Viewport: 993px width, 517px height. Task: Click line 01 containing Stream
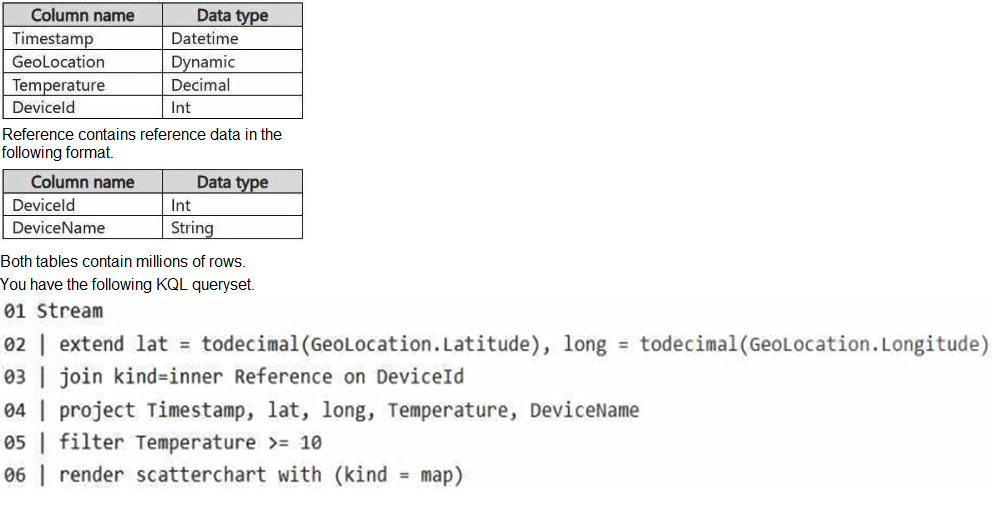[x=53, y=311]
